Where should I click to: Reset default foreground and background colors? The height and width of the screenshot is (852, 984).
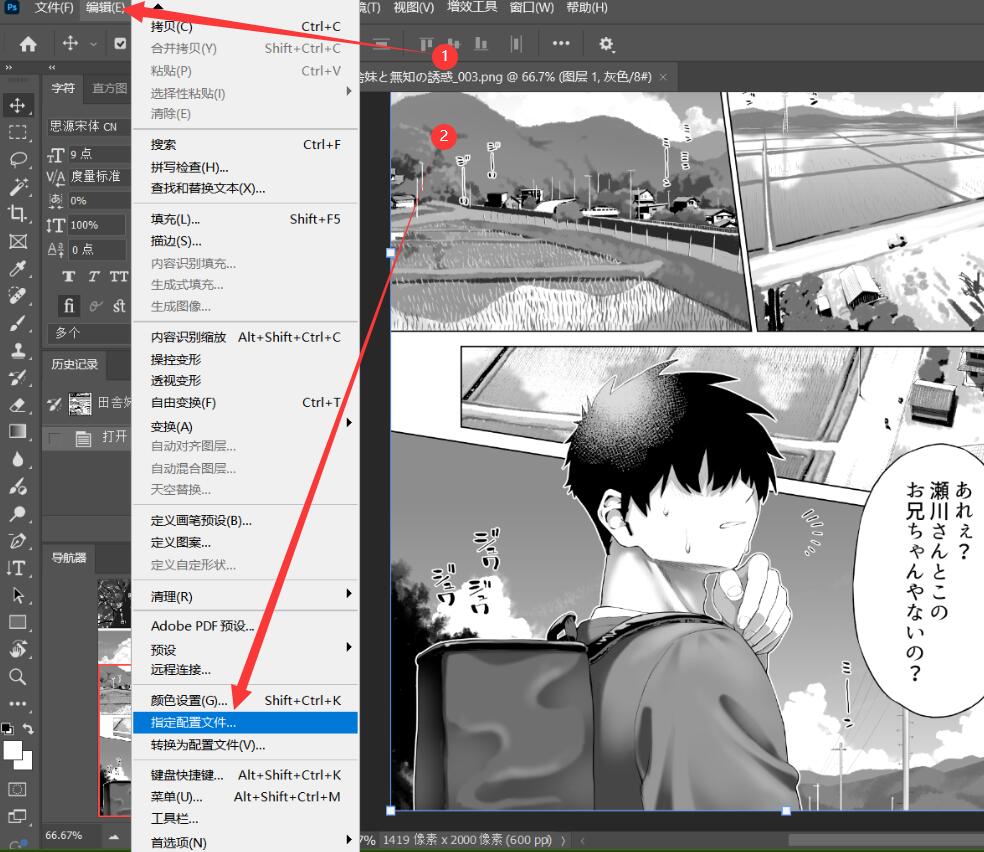click(7, 728)
